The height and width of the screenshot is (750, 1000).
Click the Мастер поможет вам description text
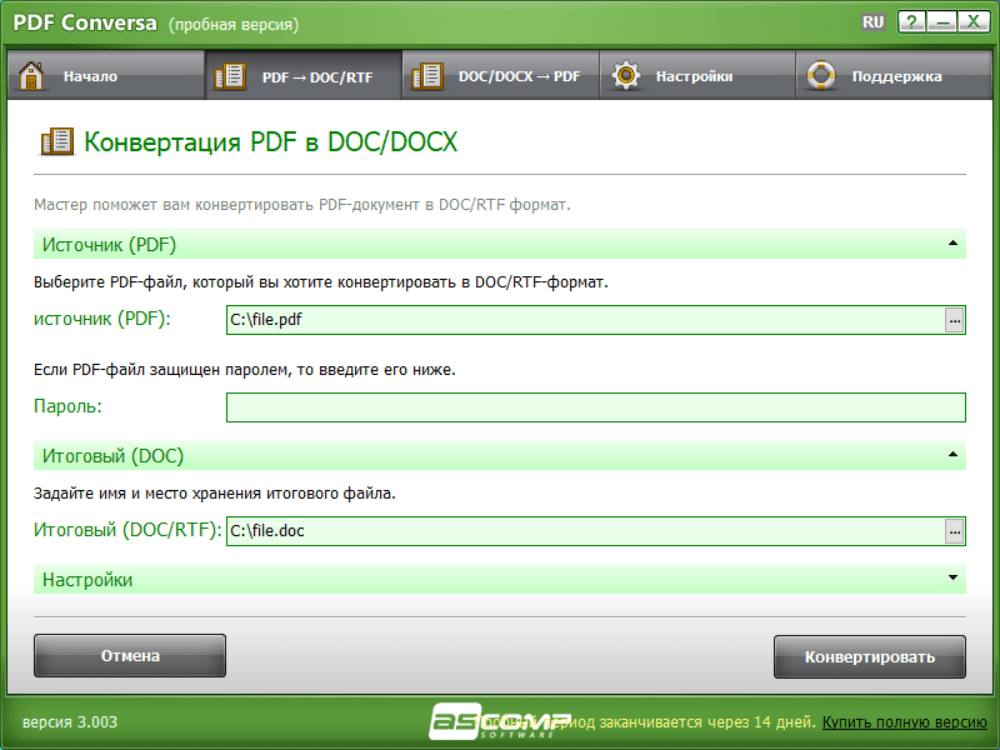pos(302,205)
